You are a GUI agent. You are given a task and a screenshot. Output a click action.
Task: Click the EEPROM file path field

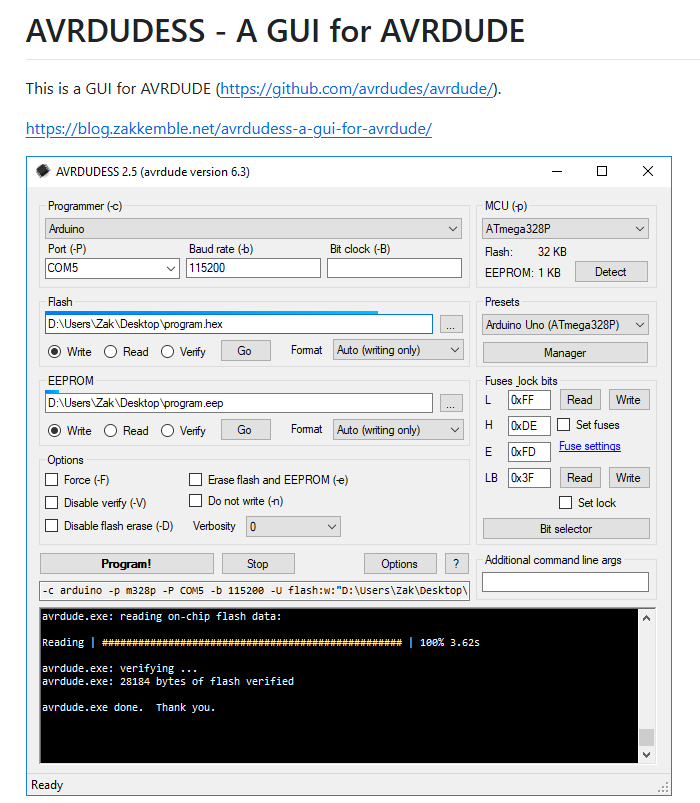click(x=239, y=403)
